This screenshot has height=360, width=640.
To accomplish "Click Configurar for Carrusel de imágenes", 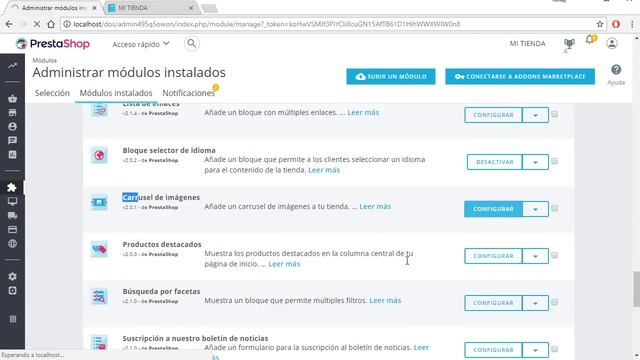I will pos(493,209).
